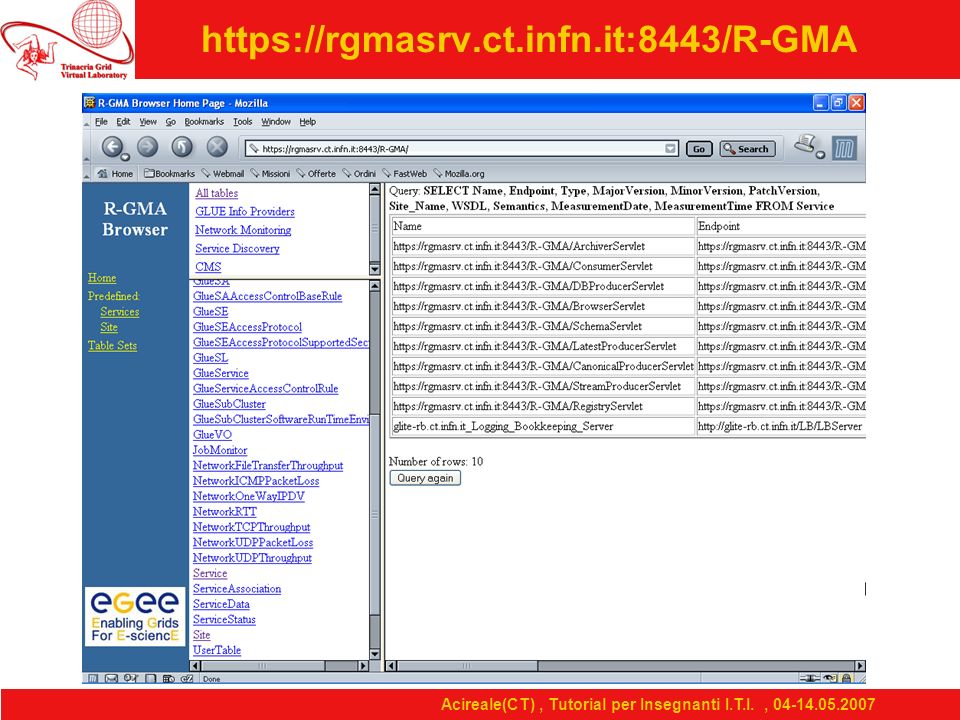This screenshot has width=960, height=720.
Task: Open the NetworkTCPThroughput table link
Action: pyautogui.click(x=252, y=527)
